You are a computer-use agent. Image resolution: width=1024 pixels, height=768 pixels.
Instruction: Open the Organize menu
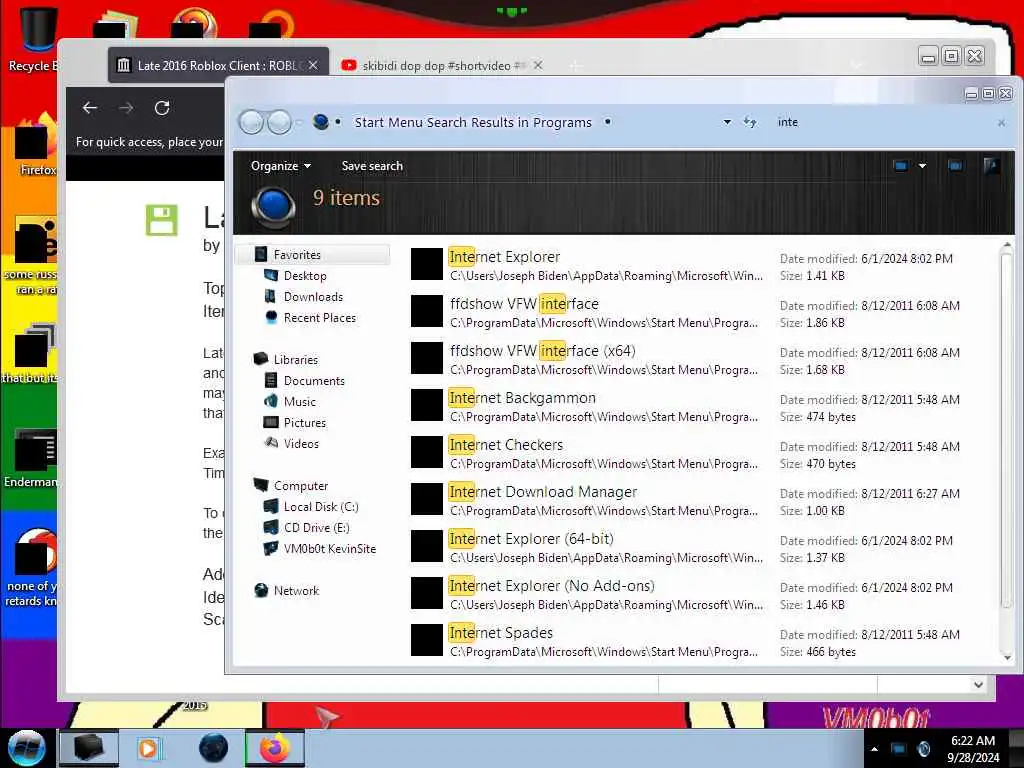point(280,166)
